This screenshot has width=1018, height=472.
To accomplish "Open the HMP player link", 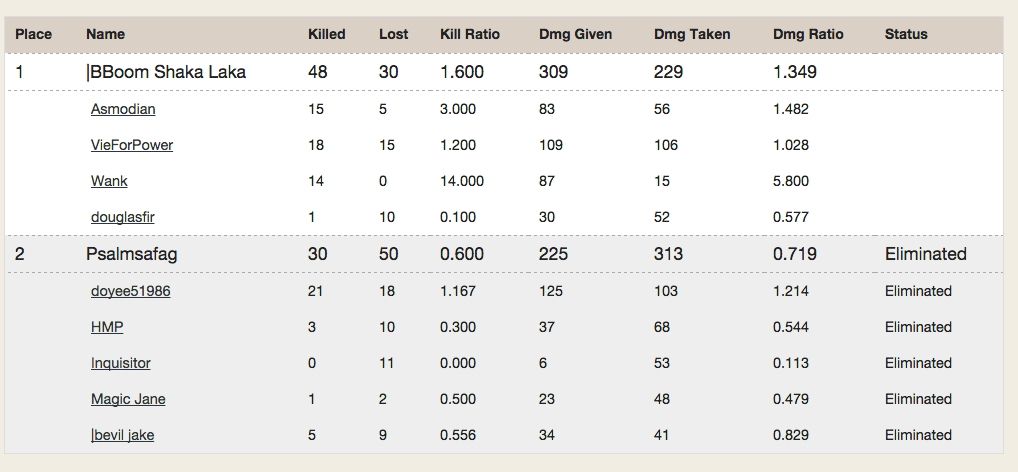I will (x=107, y=327).
